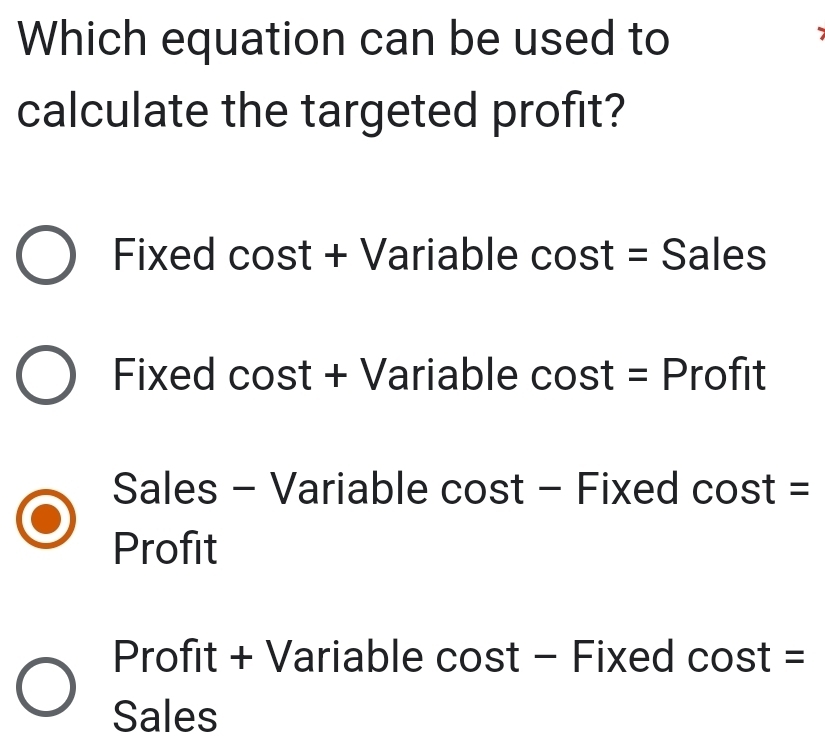Image resolution: width=825 pixels, height=747 pixels.
Task: Click the standalone "Profit" line under the third option
Action: tap(164, 549)
